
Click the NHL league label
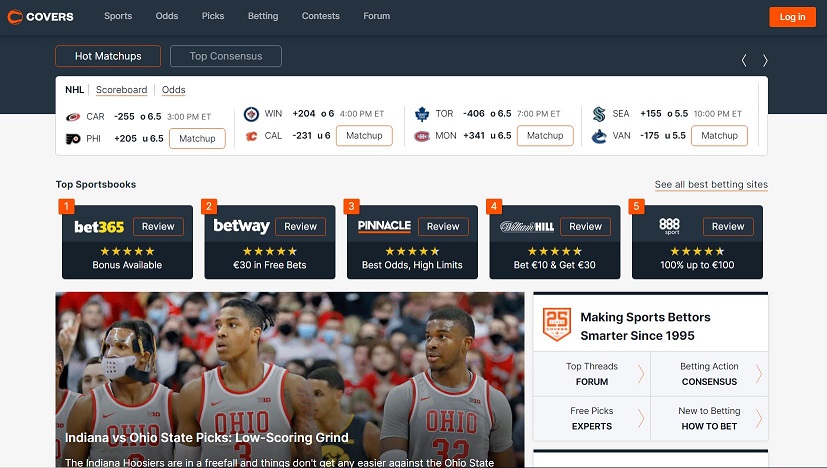pos(74,90)
